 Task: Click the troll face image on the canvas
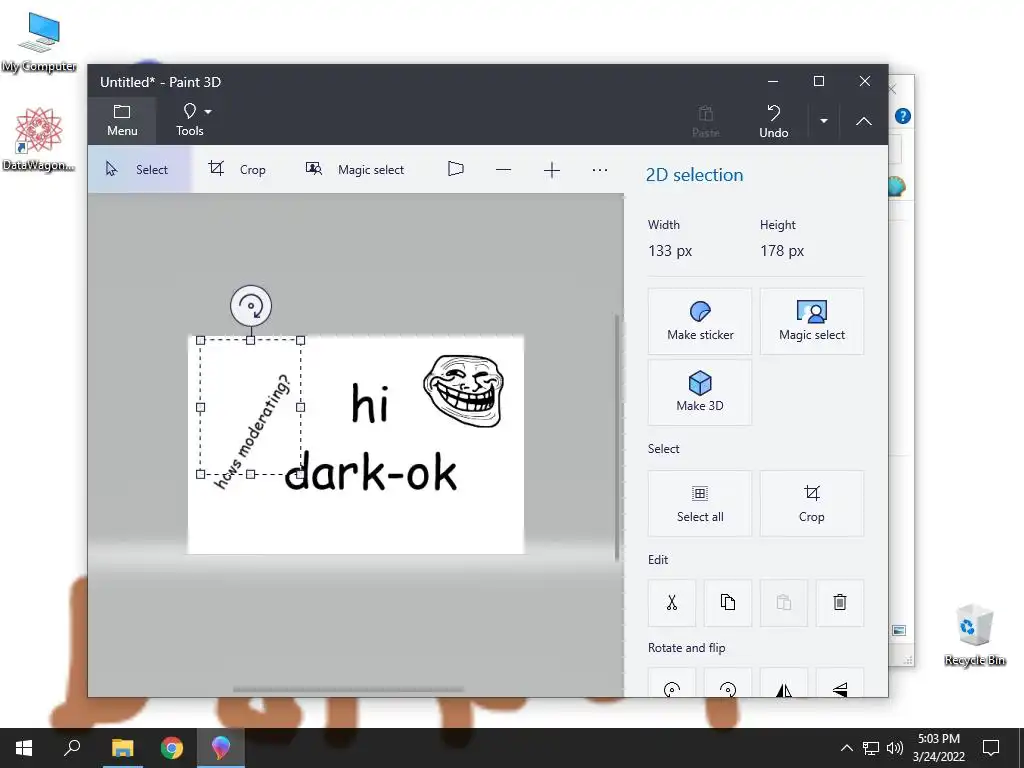pyautogui.click(x=464, y=391)
